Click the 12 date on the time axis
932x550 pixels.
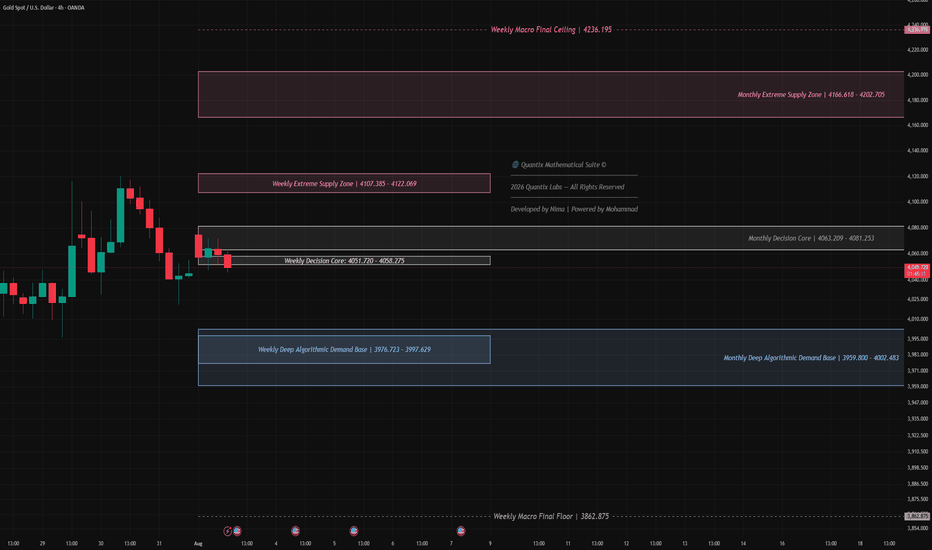click(626, 543)
